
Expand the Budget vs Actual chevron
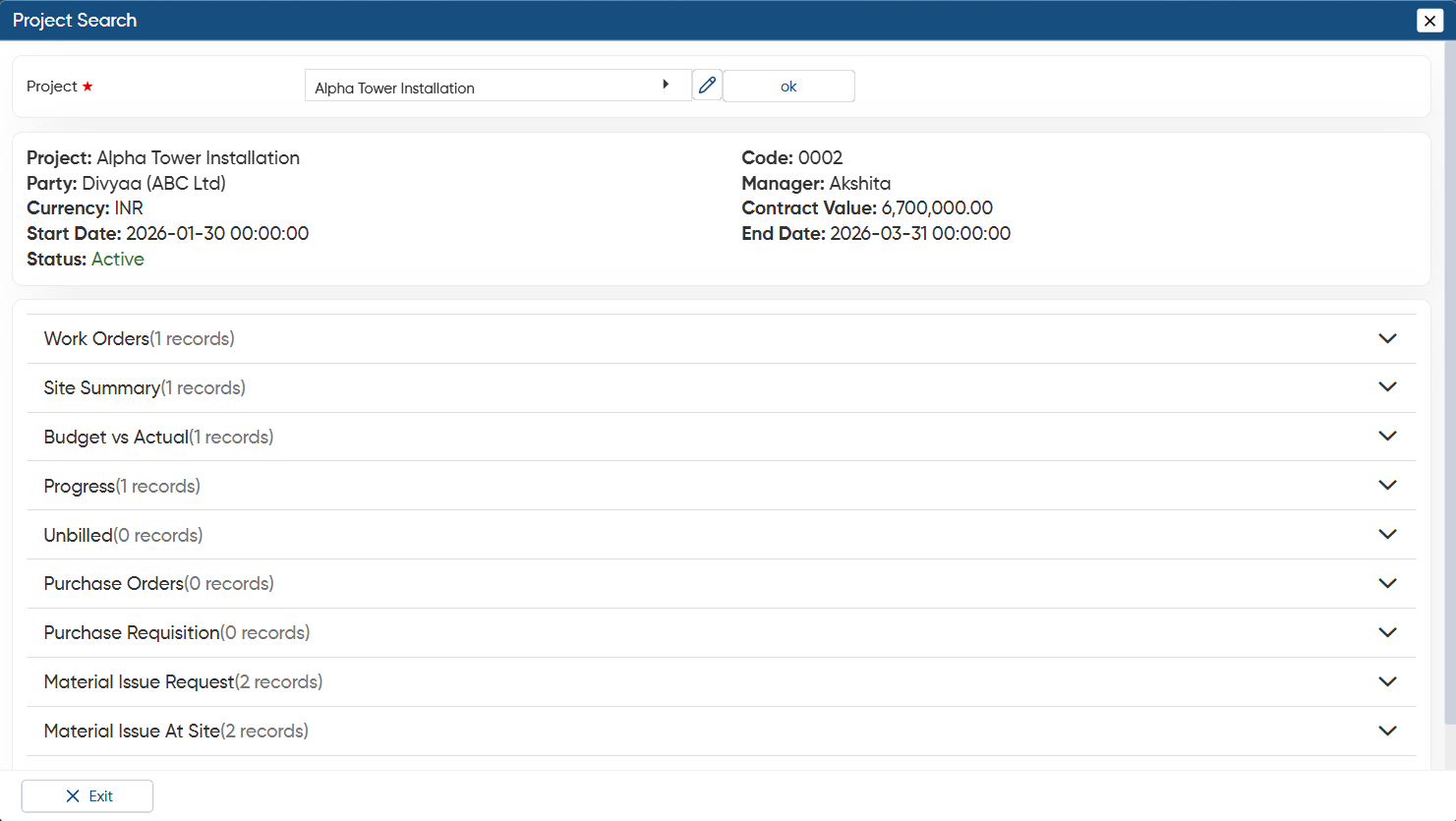pos(1387,437)
